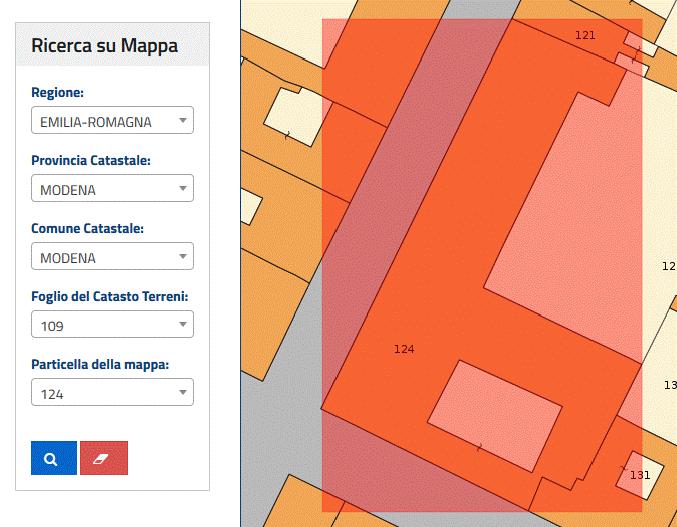Open the Comune Catastale dropdown
677x527 pixels.
point(112,256)
